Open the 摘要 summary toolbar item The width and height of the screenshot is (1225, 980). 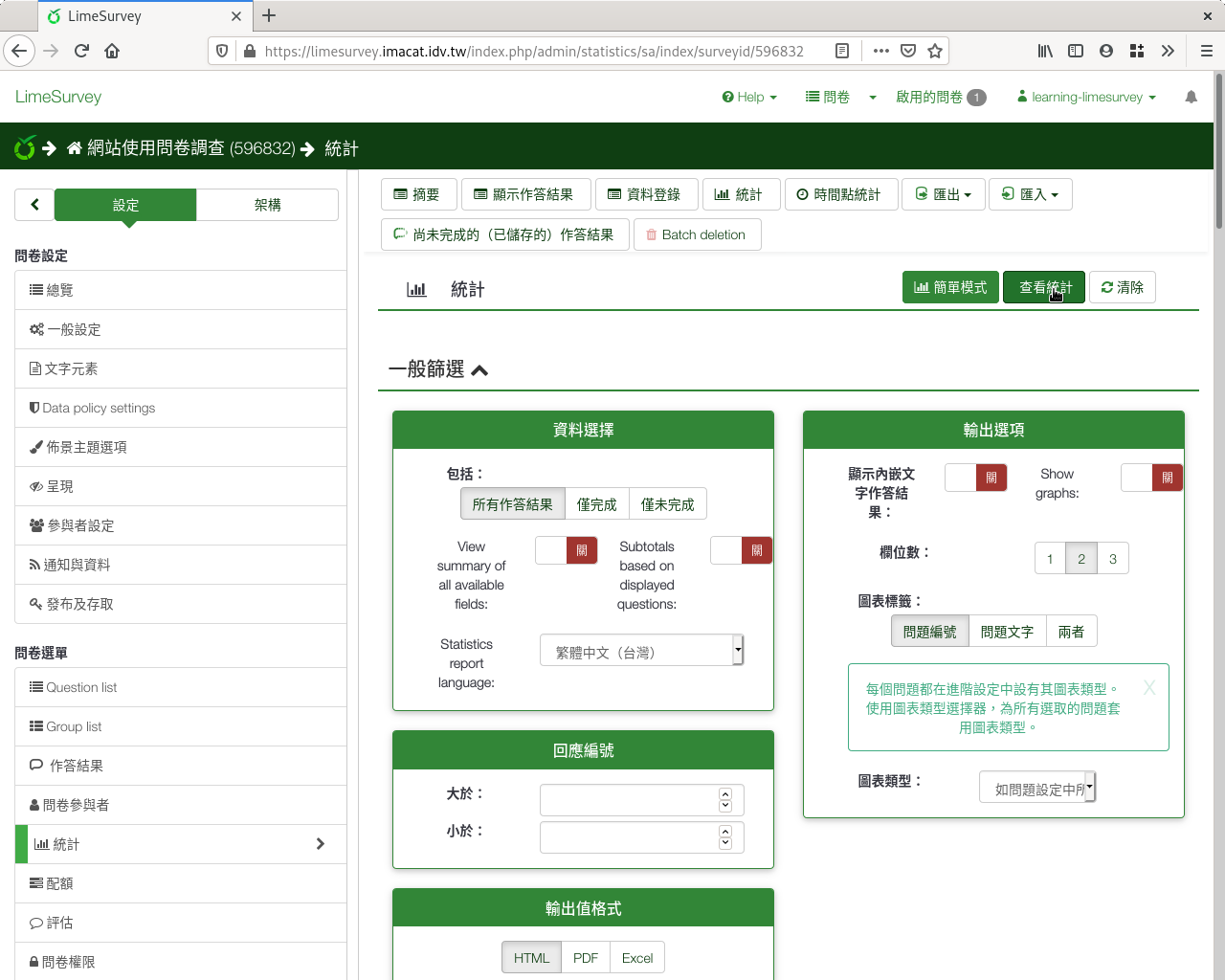pos(417,194)
